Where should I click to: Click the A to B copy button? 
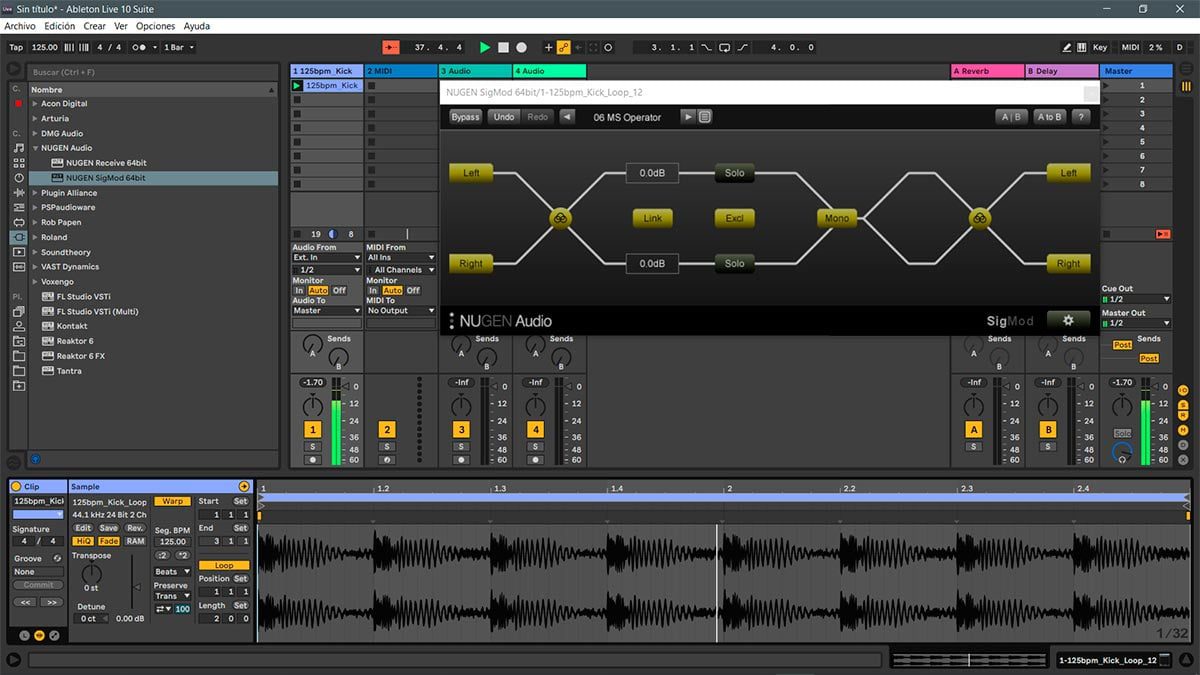pos(1049,117)
